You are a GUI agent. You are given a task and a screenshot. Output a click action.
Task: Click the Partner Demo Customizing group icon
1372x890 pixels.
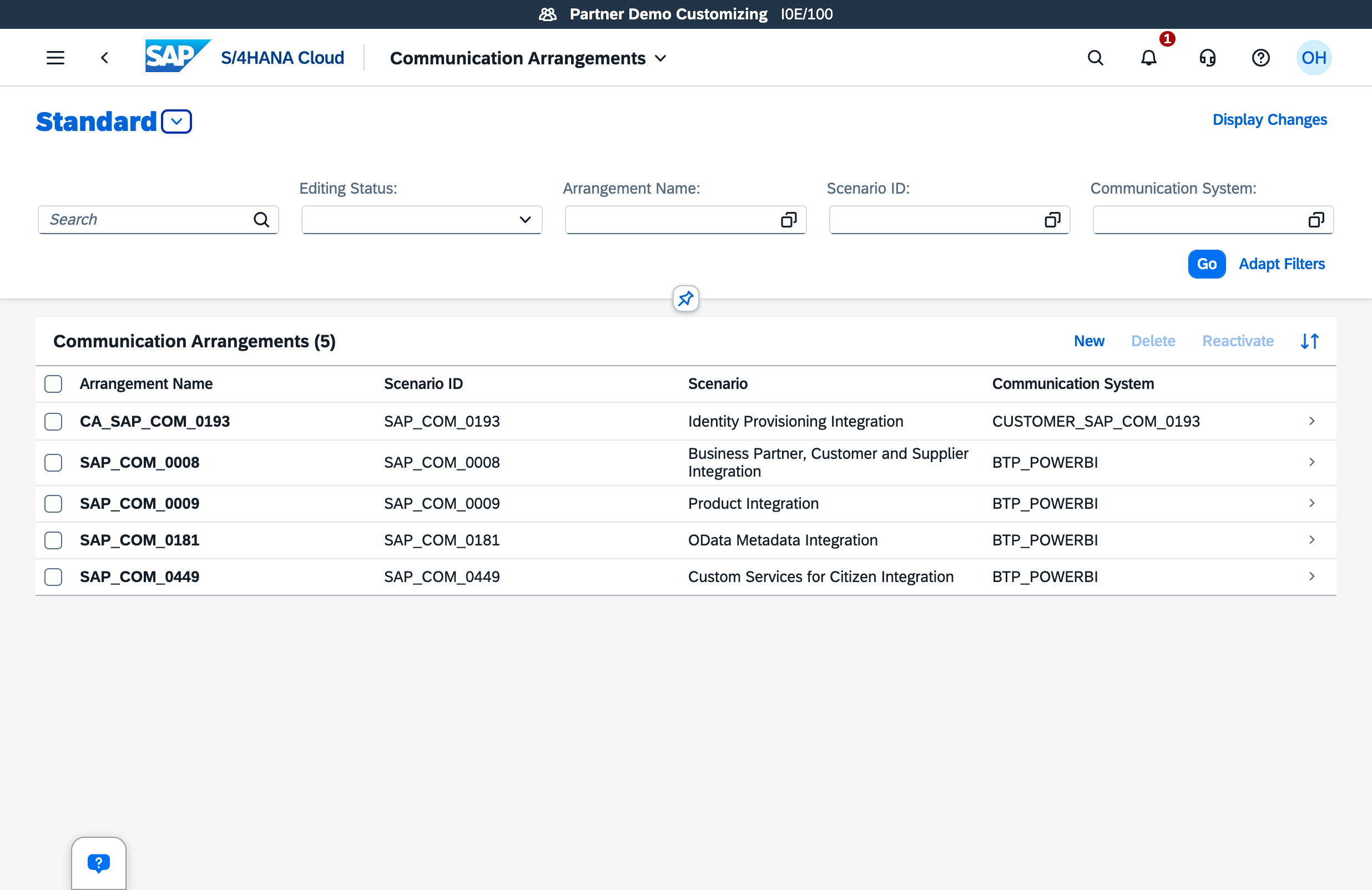547,14
